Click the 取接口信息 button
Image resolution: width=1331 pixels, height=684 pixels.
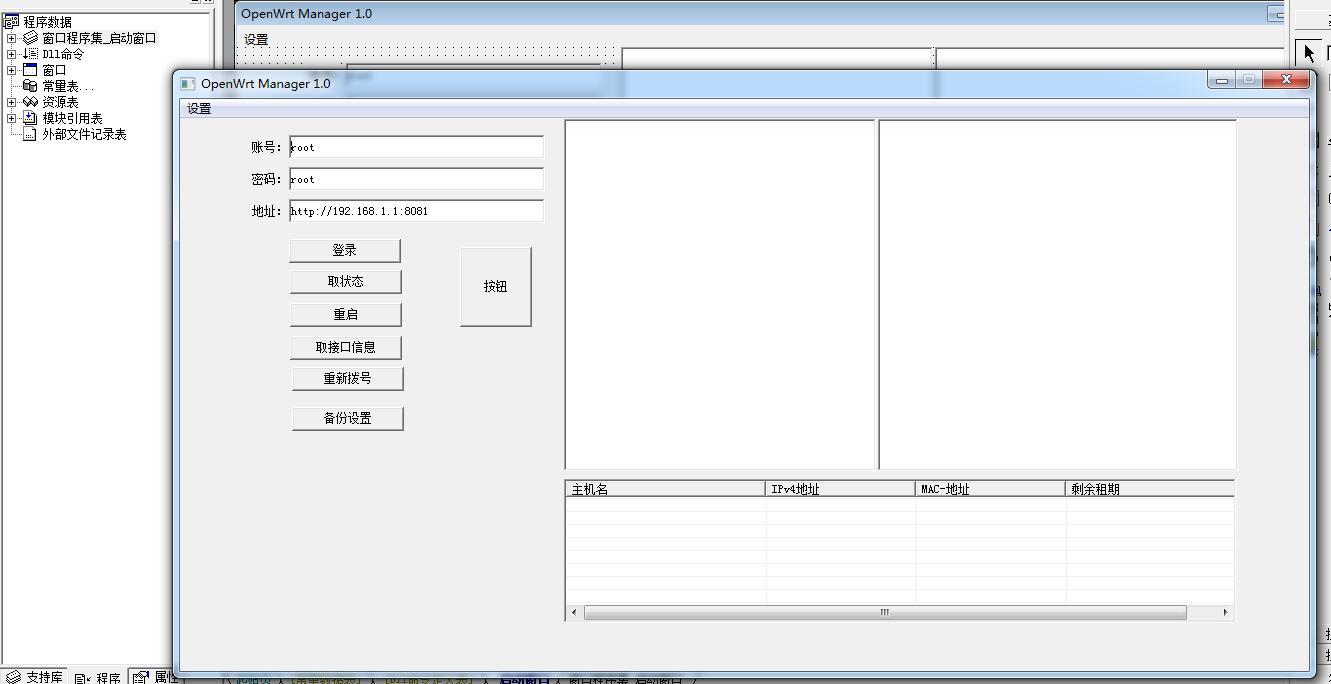coord(346,347)
